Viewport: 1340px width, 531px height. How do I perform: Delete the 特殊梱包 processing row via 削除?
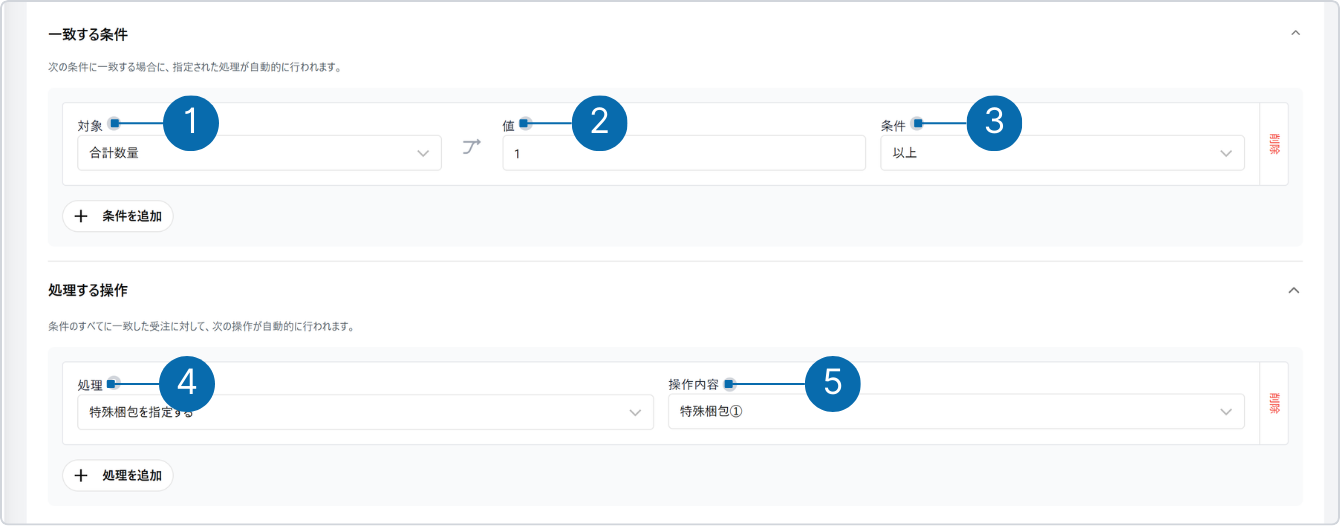(x=1273, y=402)
